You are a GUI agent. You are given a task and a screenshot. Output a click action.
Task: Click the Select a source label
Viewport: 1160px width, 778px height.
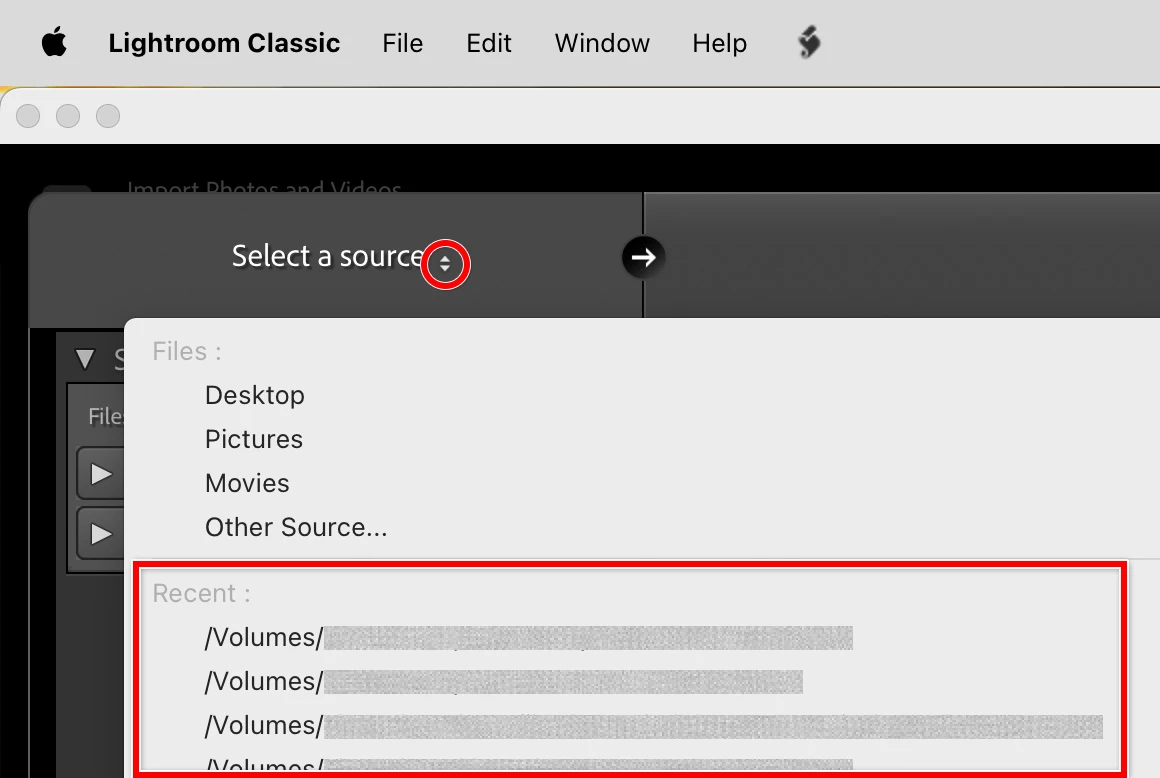pos(328,257)
